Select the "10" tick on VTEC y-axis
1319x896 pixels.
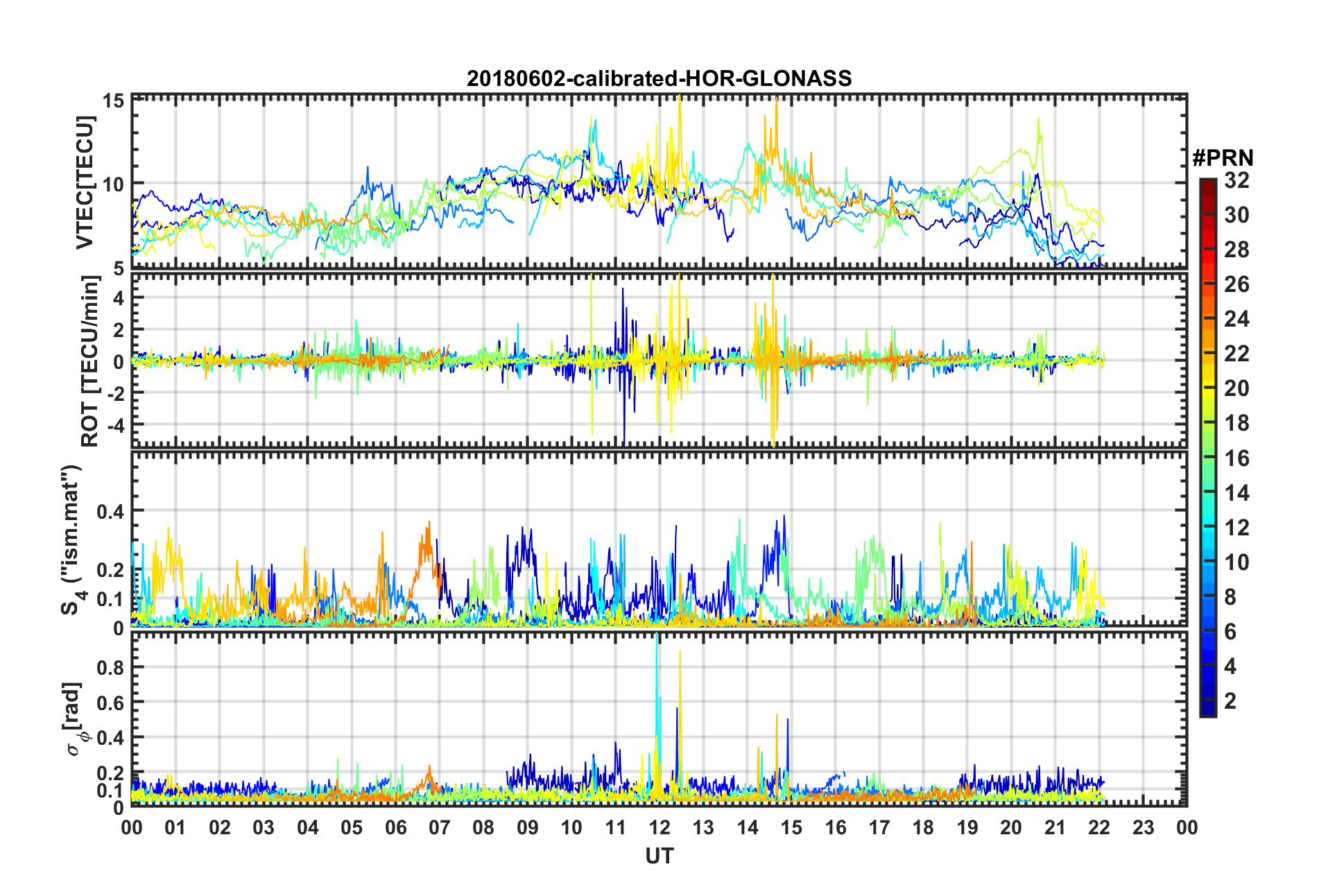pos(113,184)
